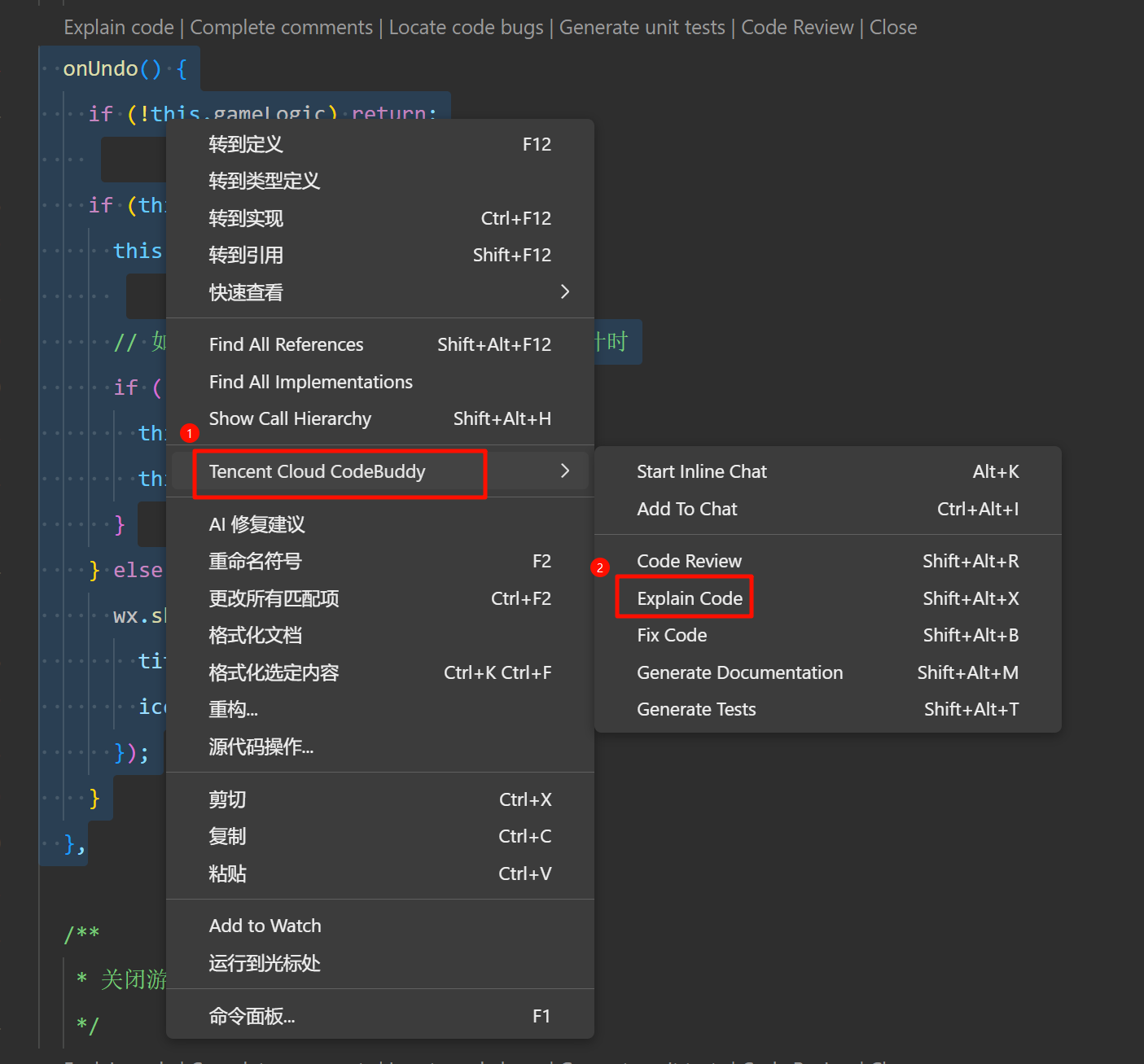Image resolution: width=1144 pixels, height=1064 pixels.
Task: Choose Code Review from CodeBuddy submenu
Action: (x=689, y=561)
